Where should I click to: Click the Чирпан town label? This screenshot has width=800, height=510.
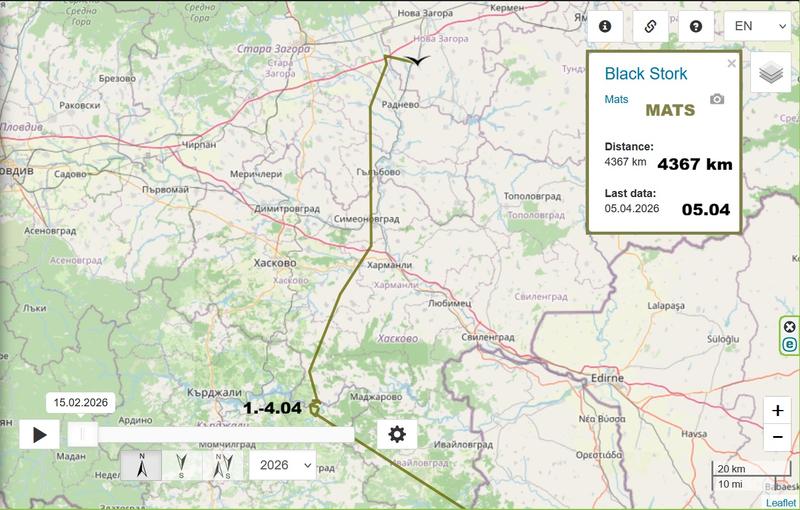click(199, 145)
